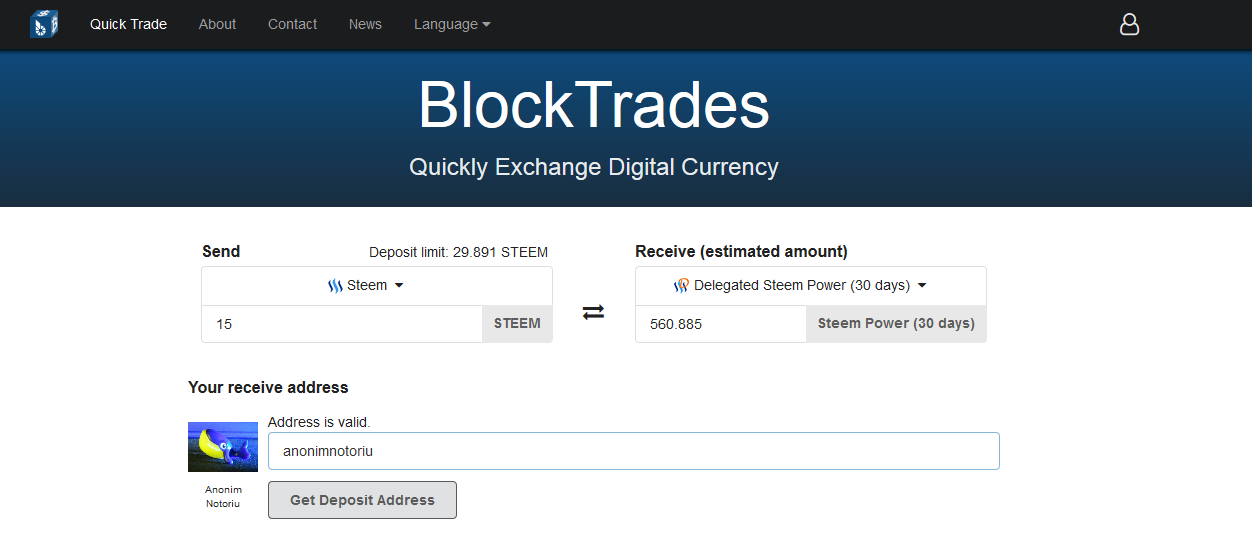Open the Contact page
The height and width of the screenshot is (538, 1252).
292,24
